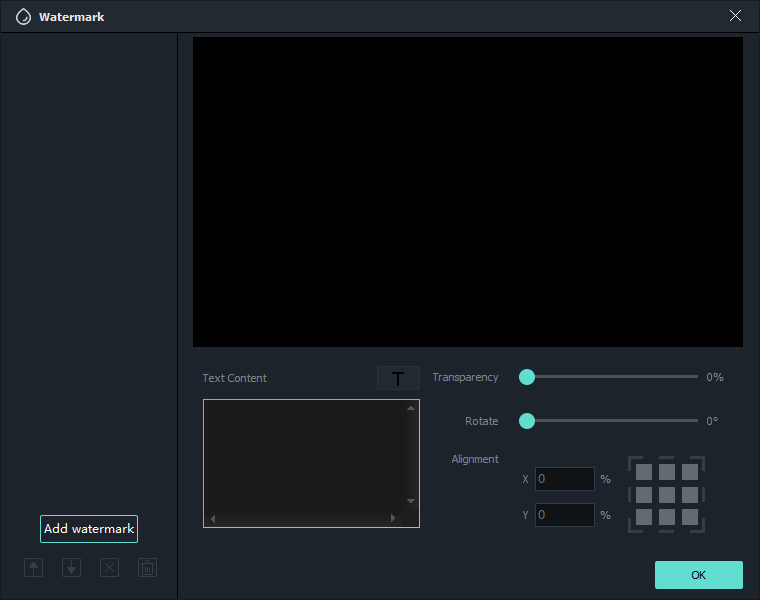Close the Watermark dialog

tap(735, 16)
